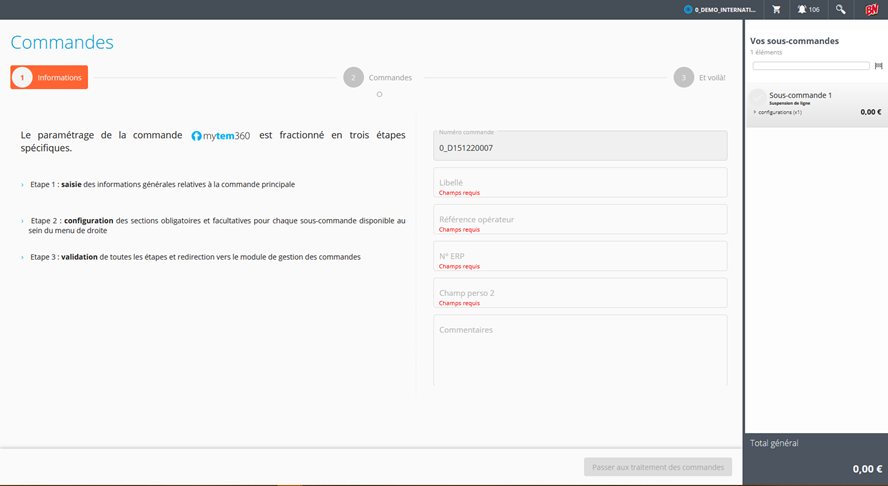Open the 0_DEMO_INTERNATI... perimeter selector
Image resolution: width=888 pixels, height=486 pixels.
point(720,10)
